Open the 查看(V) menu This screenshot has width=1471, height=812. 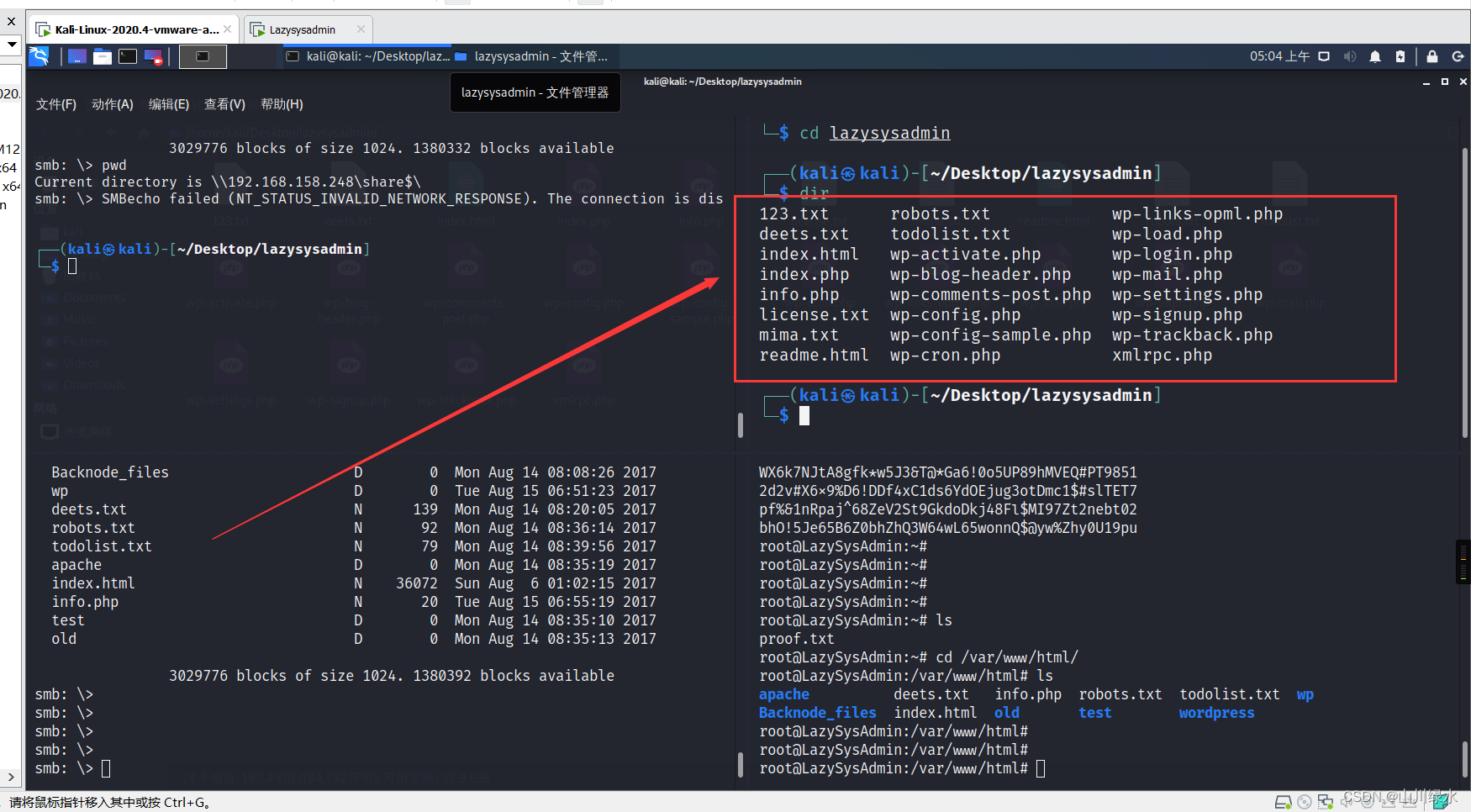pyautogui.click(x=224, y=104)
